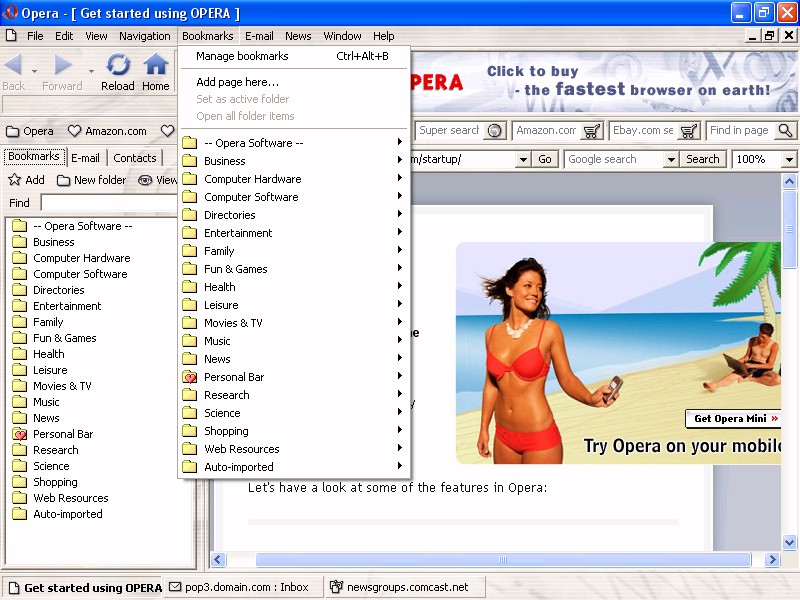Image resolution: width=800 pixels, height=600 pixels.
Task: Click the Amazon.com search cart icon
Action: click(x=591, y=131)
